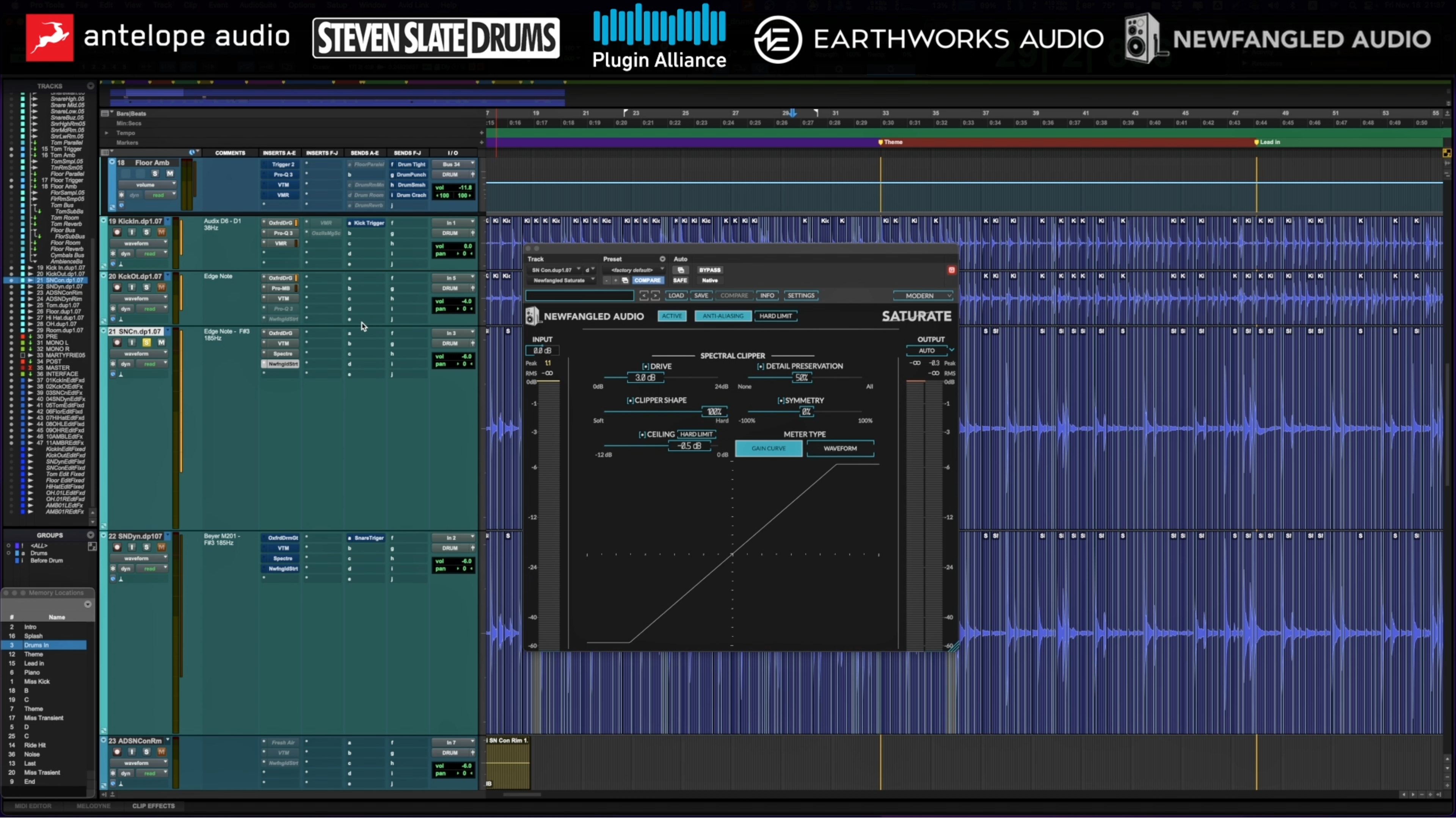Toggle the ACTIVE button in Saturate
Screen dimensions: 1456x818
tap(672, 317)
